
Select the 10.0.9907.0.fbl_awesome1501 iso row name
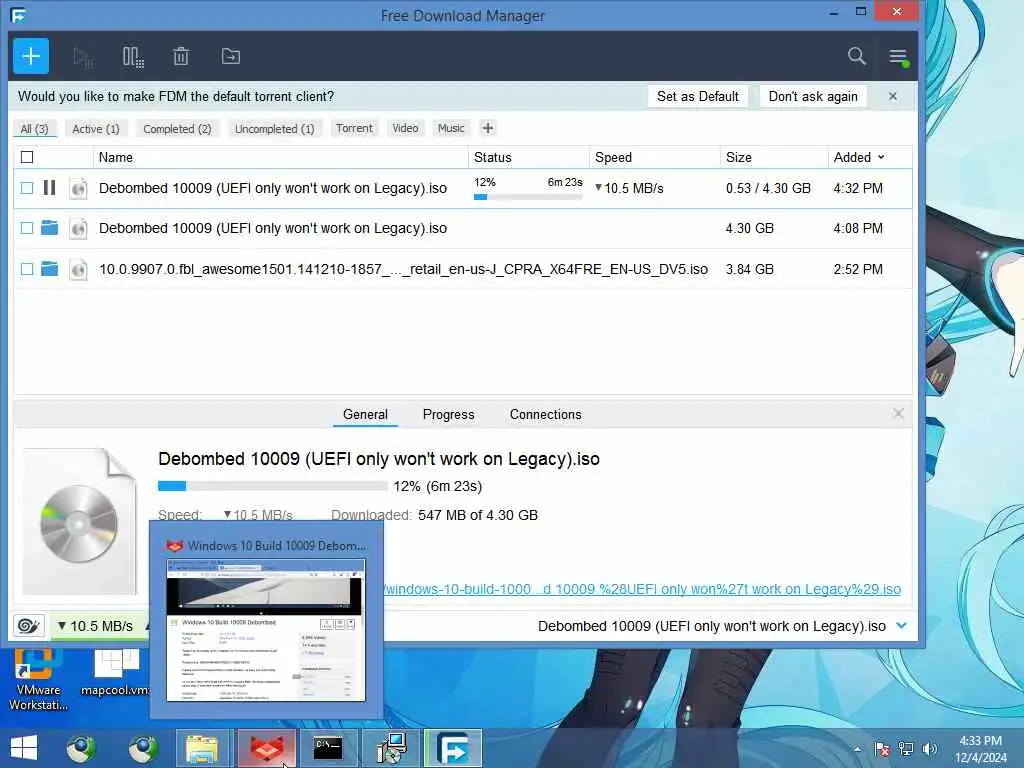coord(403,269)
